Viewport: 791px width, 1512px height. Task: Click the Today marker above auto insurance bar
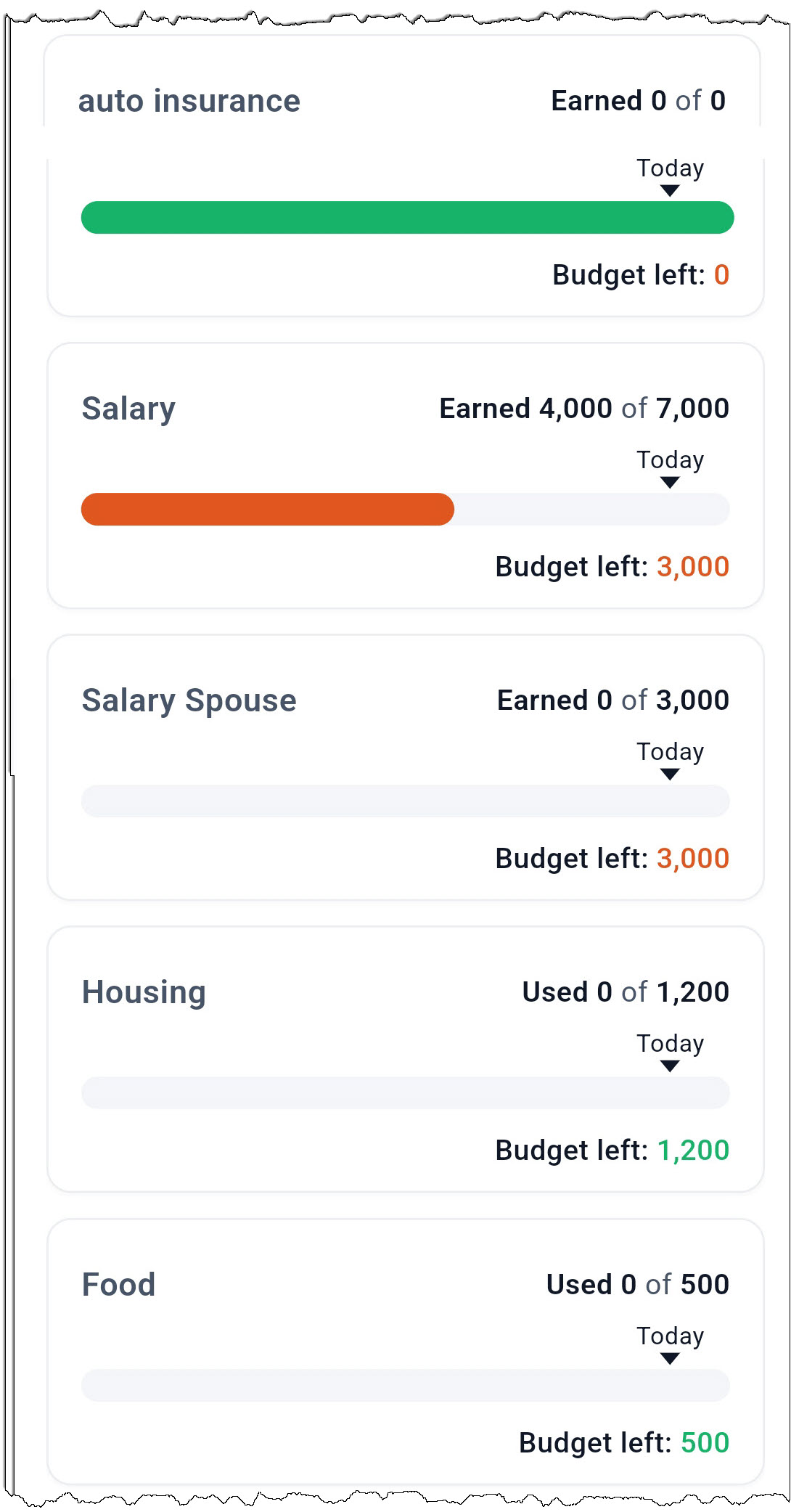pyautogui.click(x=670, y=176)
